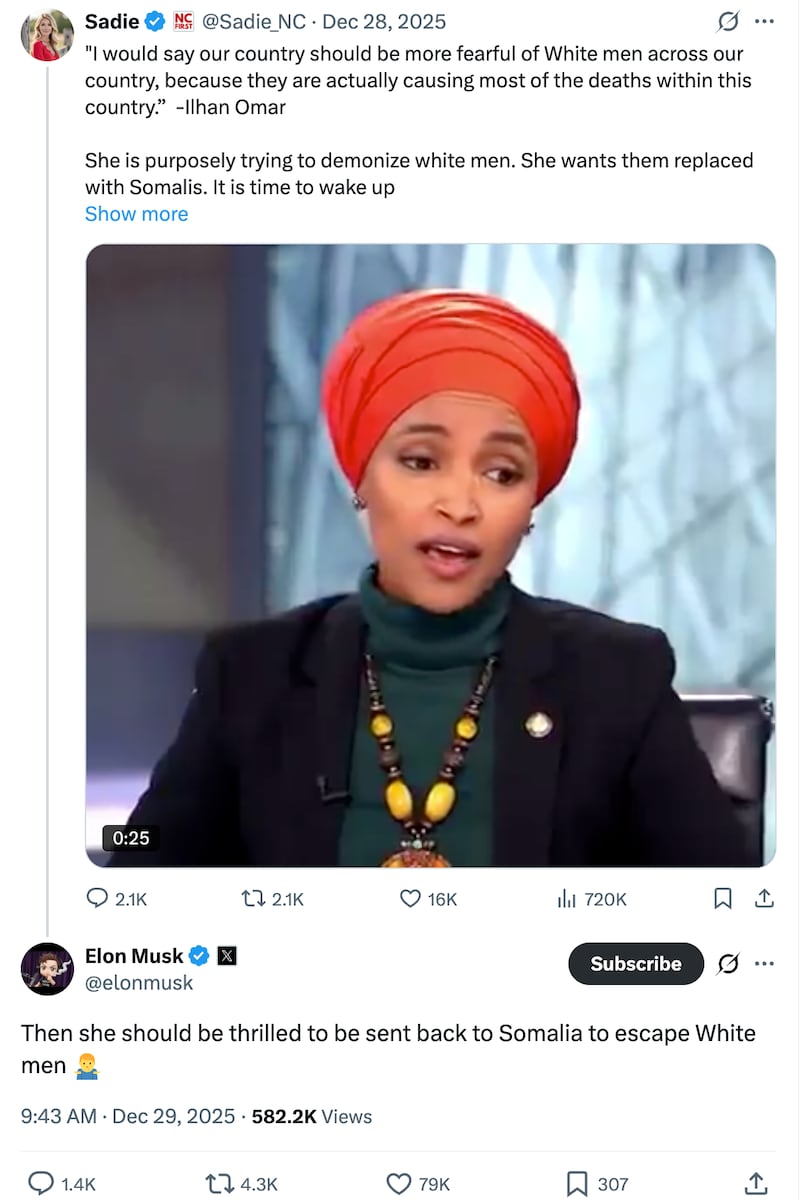Click the 0:25 video duration indicator

(x=130, y=838)
